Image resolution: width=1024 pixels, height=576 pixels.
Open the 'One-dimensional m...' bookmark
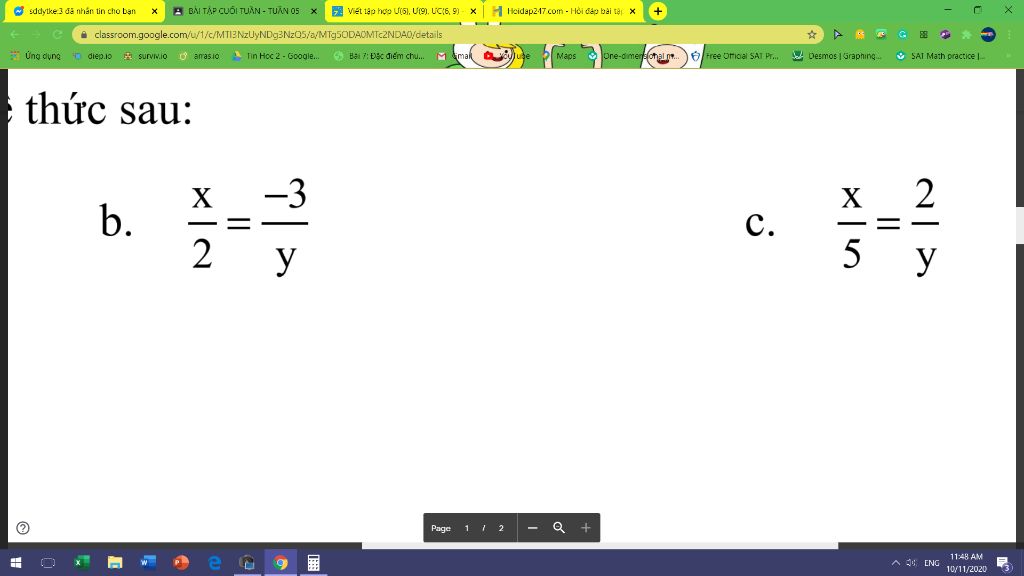pos(634,56)
